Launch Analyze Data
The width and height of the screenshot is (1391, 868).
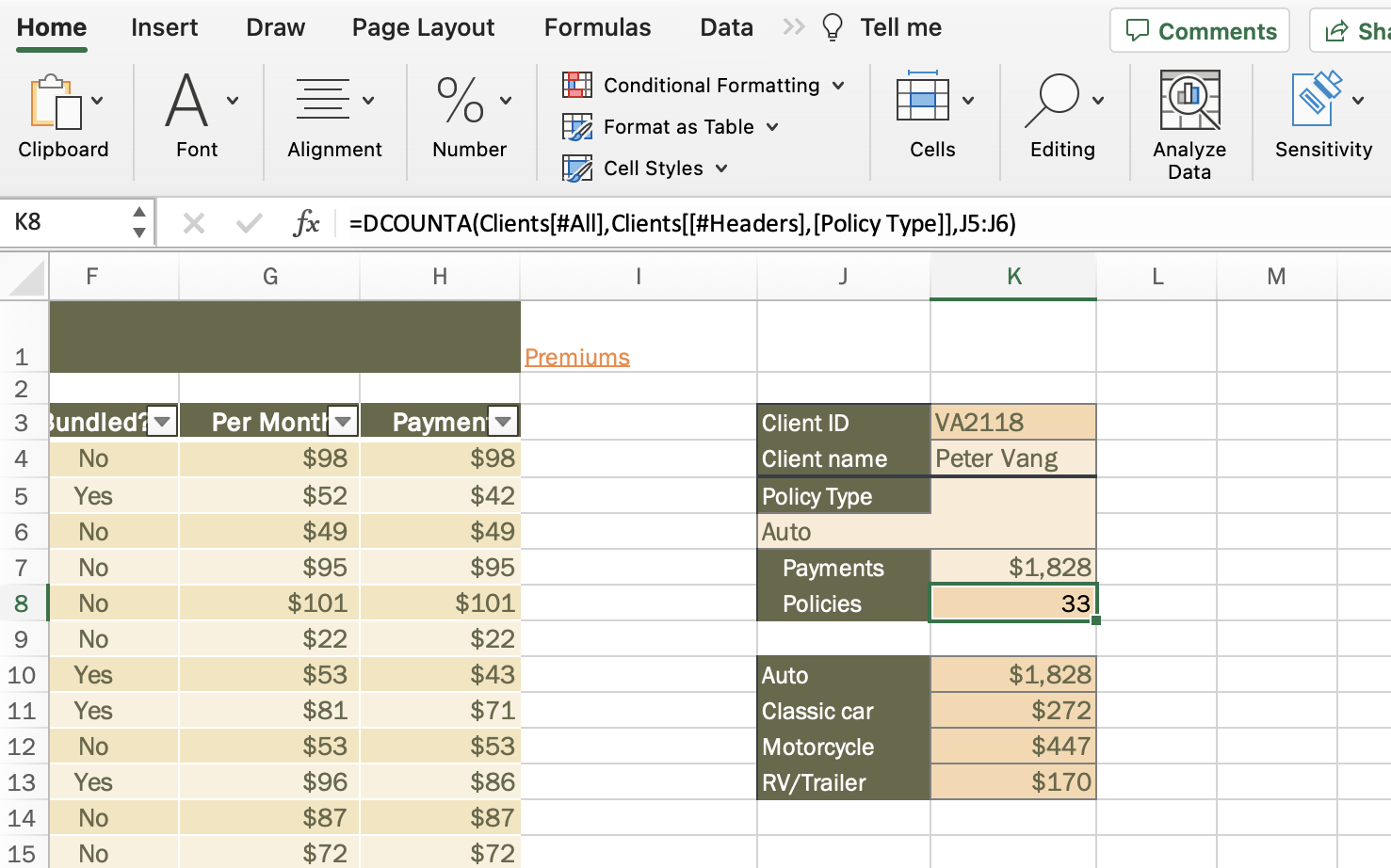point(1189,126)
